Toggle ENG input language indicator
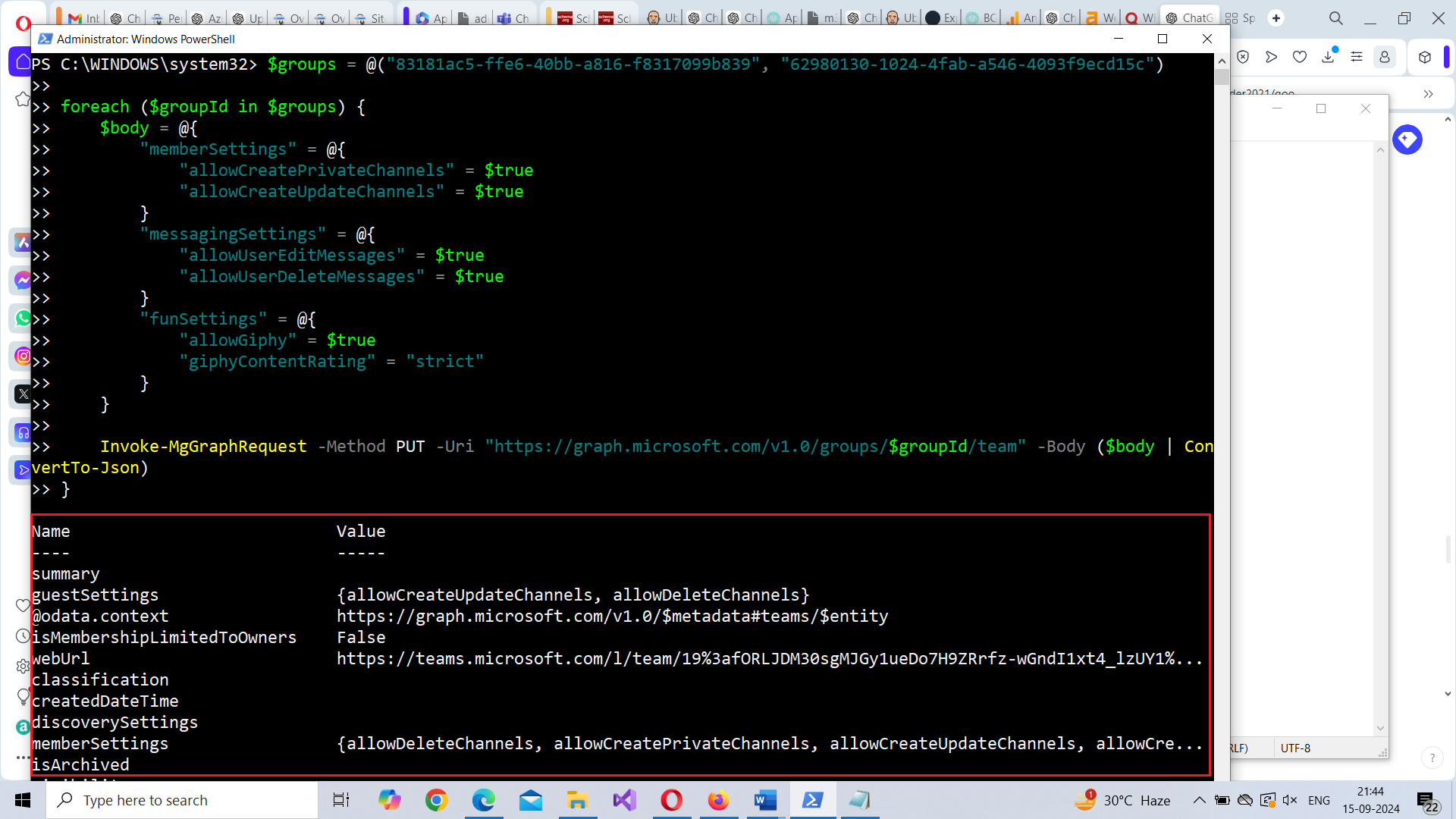Image resolution: width=1456 pixels, height=819 pixels. 1319,800
